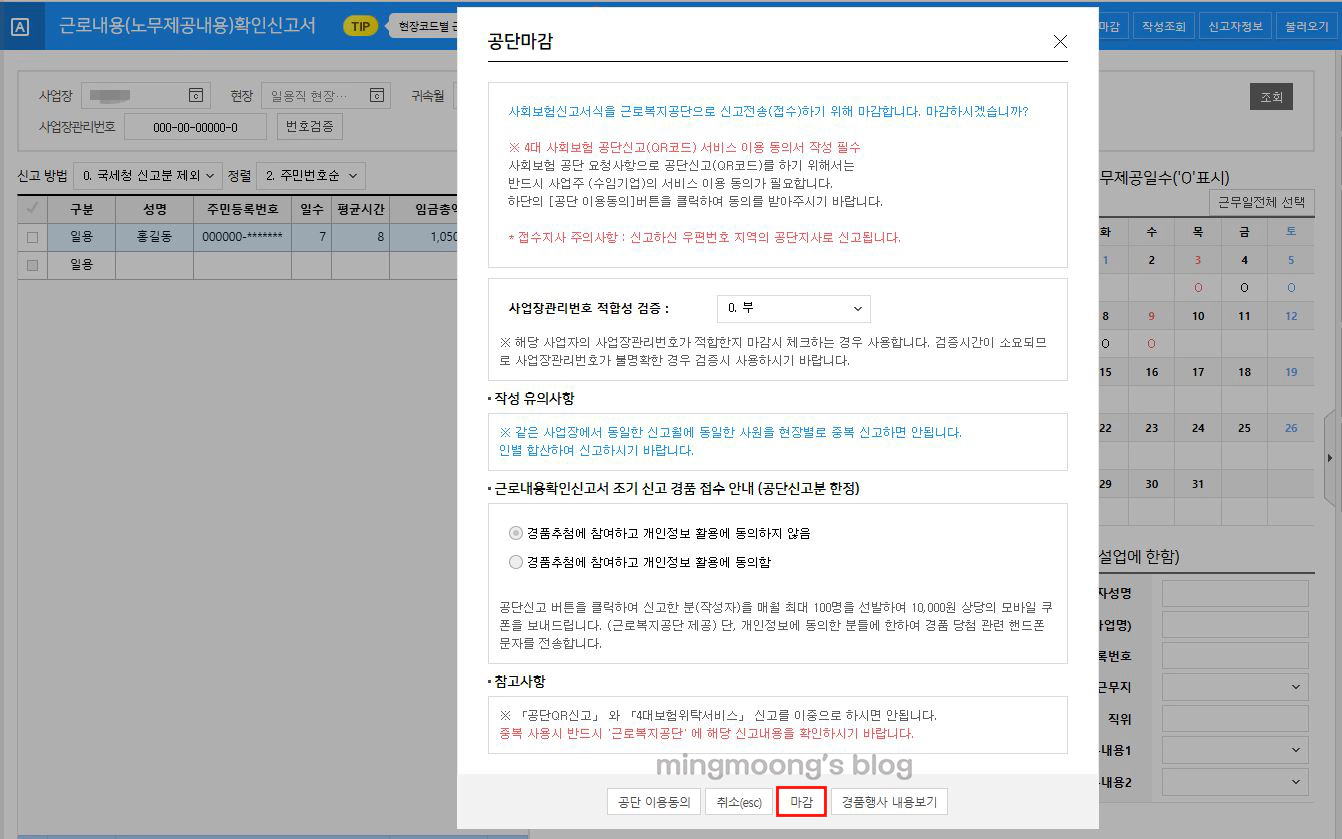Open the 사업장관리번호 적합성 검증 dropdown showing 0. 부

793,309
